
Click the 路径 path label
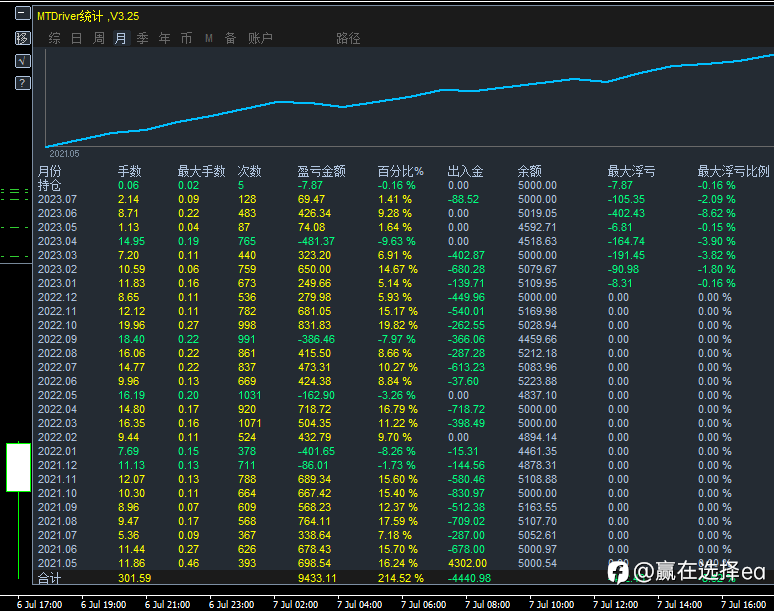point(348,38)
